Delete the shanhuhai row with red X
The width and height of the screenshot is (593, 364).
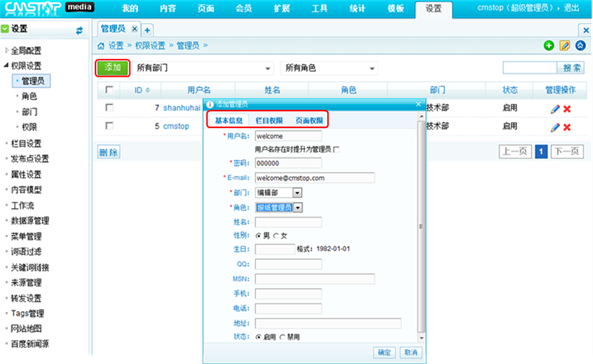567,109
